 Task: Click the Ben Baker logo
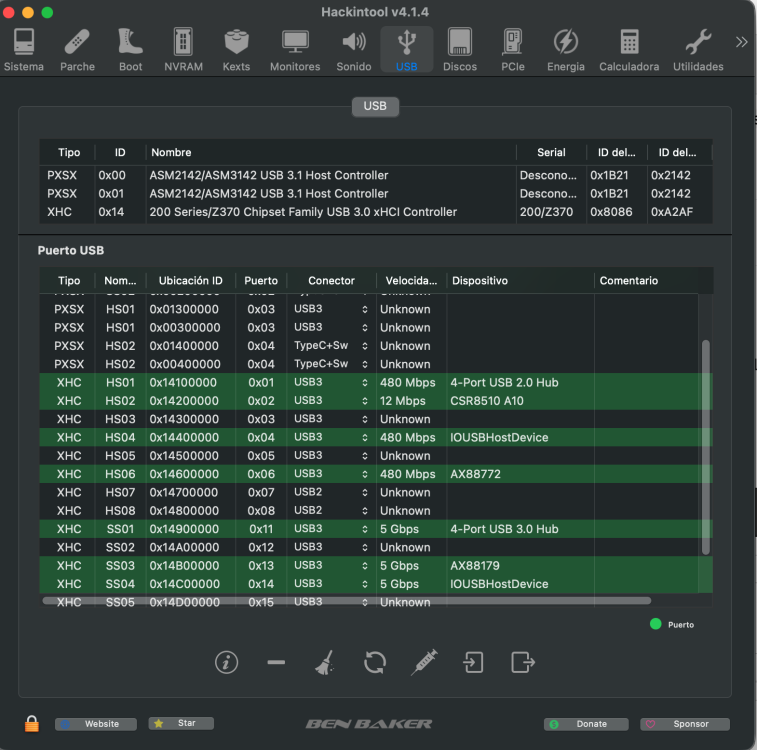coord(368,723)
